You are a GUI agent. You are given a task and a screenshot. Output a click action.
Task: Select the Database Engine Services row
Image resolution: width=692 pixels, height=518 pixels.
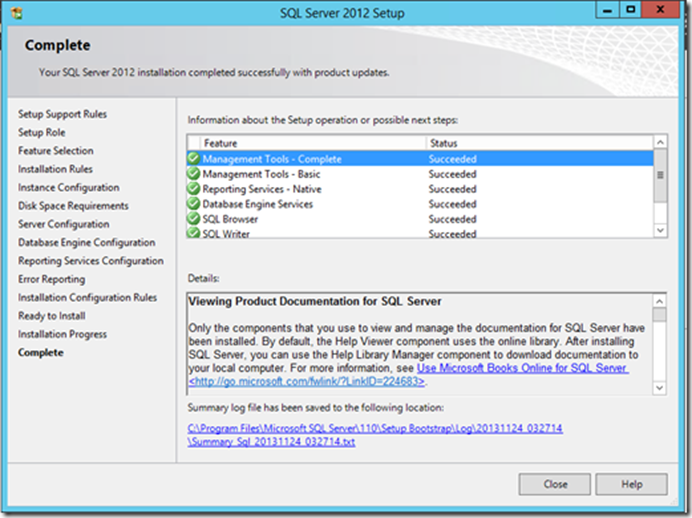click(x=420, y=204)
